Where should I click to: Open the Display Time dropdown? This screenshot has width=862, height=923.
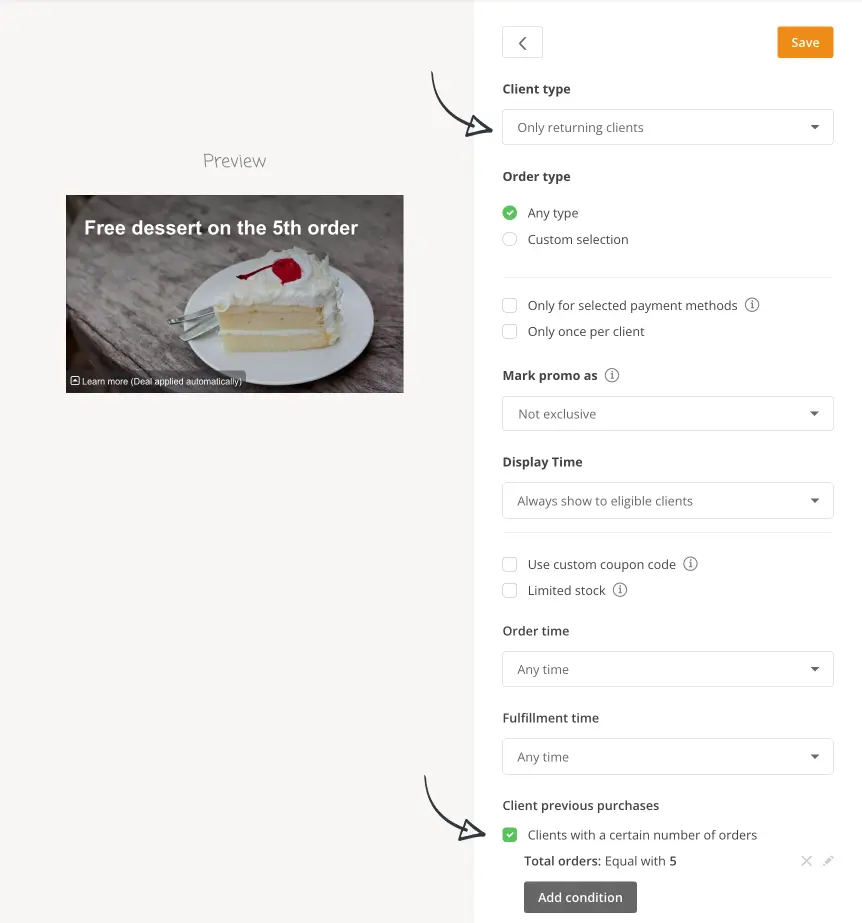click(668, 501)
